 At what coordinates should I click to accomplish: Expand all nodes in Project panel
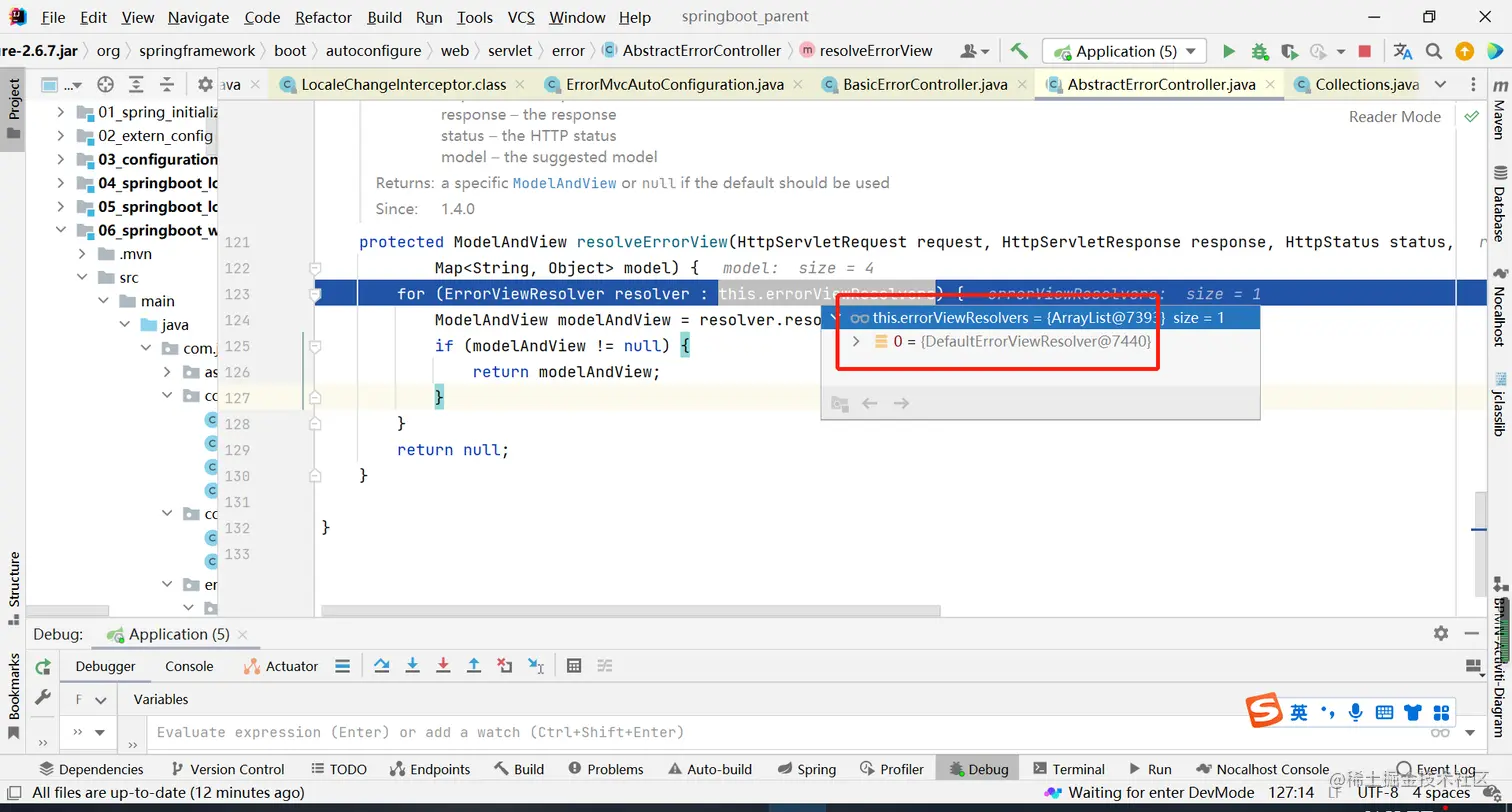136,85
